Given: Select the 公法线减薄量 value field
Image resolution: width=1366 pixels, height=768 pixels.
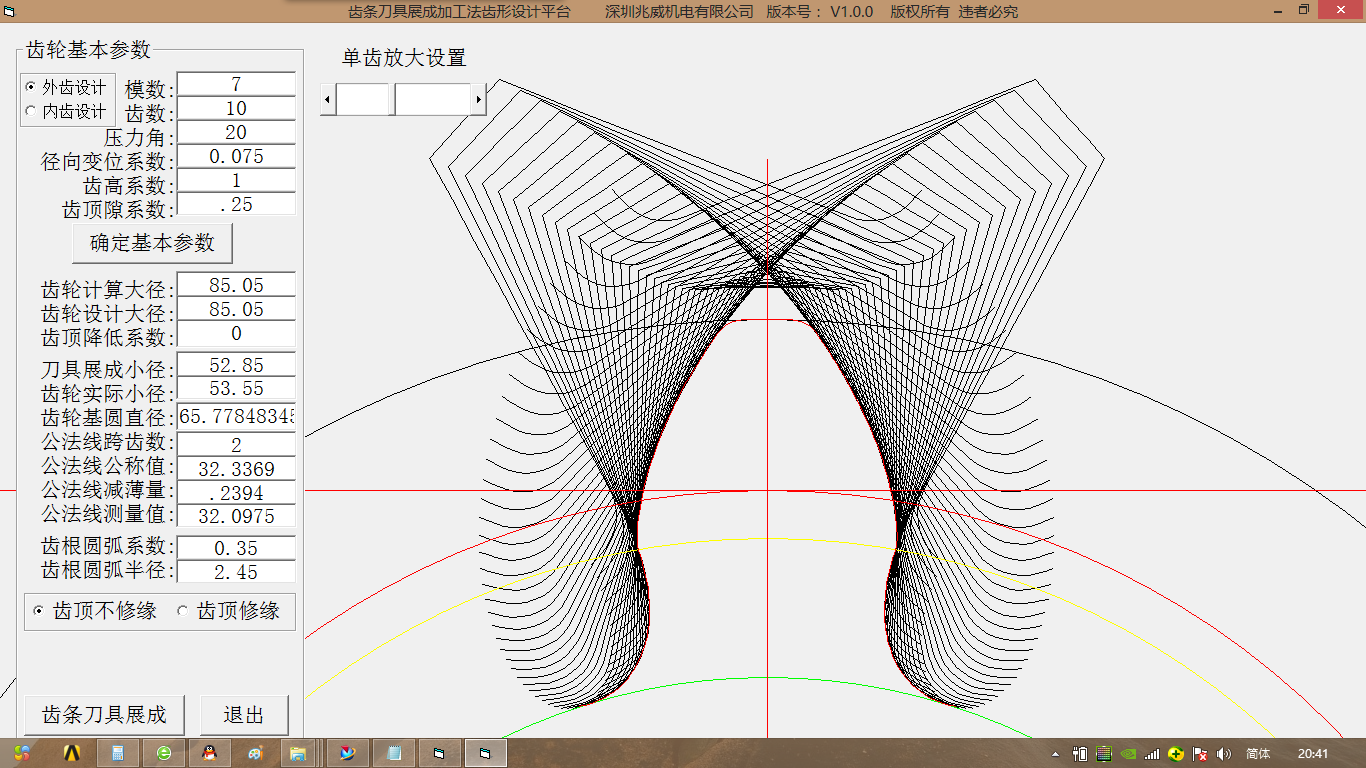Looking at the screenshot, I should point(236,492).
